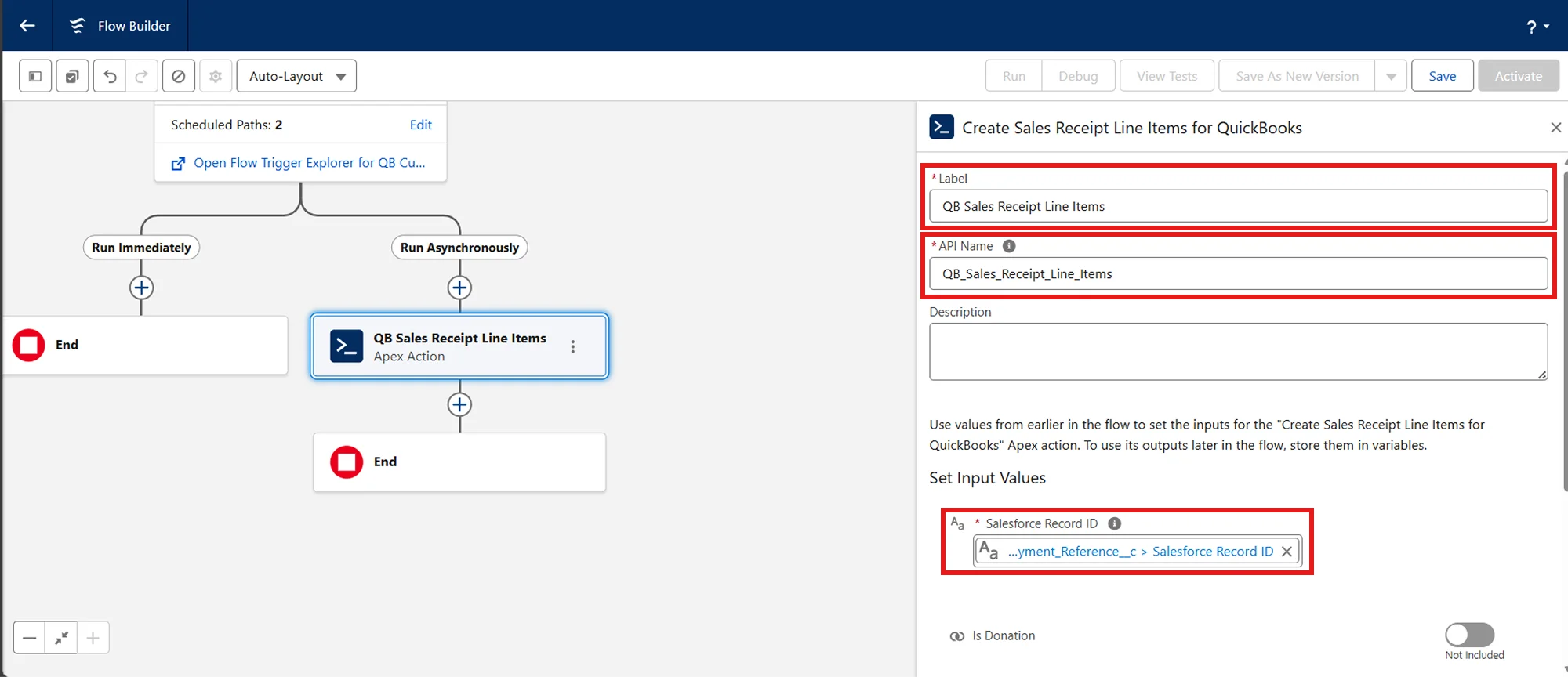Click the errors circle-slash icon
1568x677 pixels.
[x=179, y=76]
